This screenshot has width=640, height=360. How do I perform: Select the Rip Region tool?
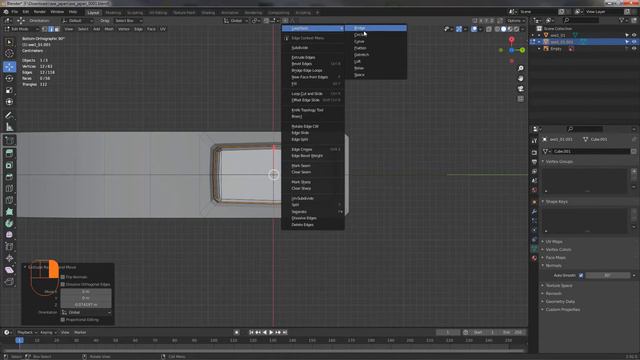click(x=9, y=282)
